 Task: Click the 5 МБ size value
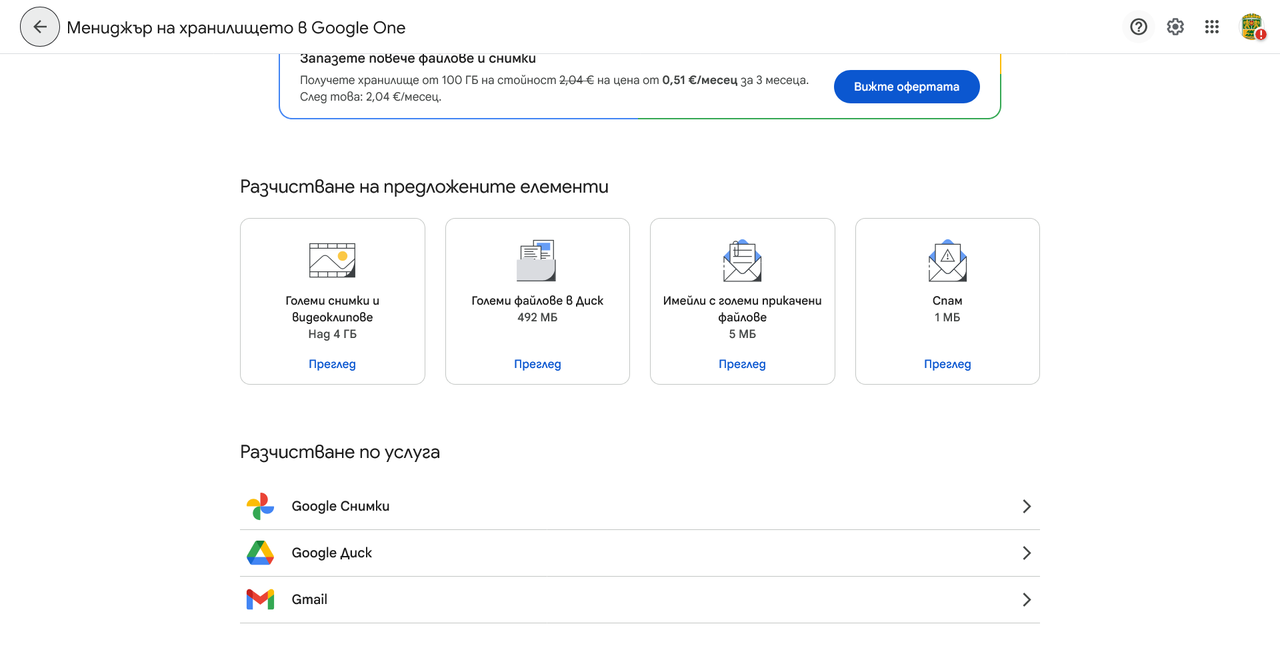742,334
